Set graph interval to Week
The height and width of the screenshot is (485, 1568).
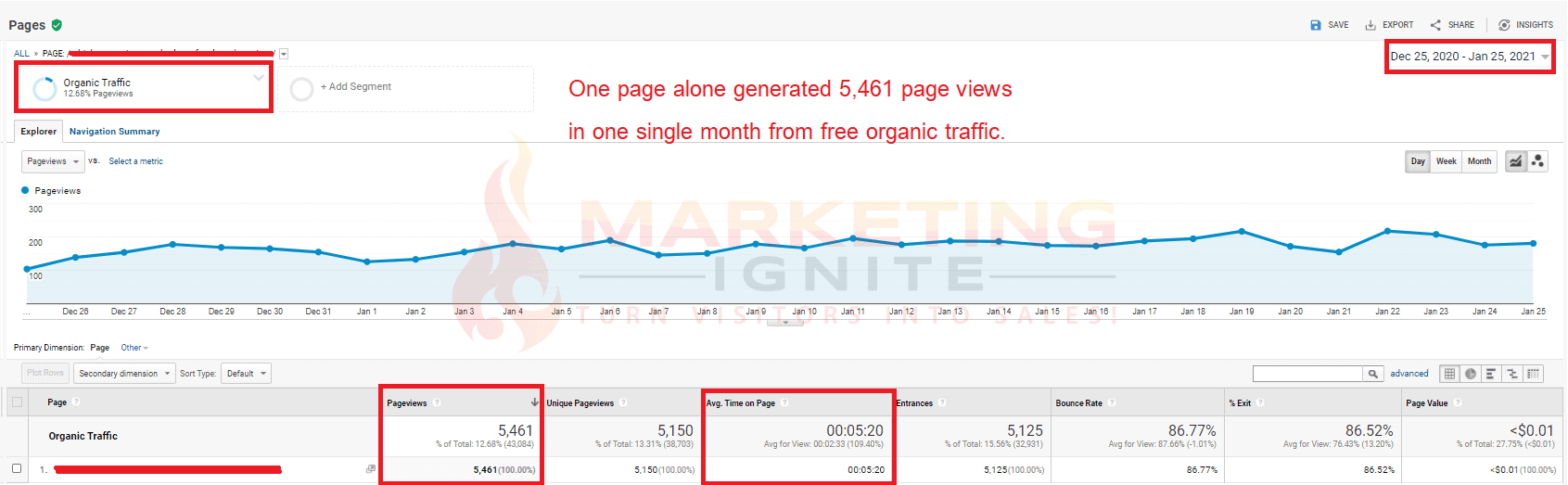[x=1446, y=161]
